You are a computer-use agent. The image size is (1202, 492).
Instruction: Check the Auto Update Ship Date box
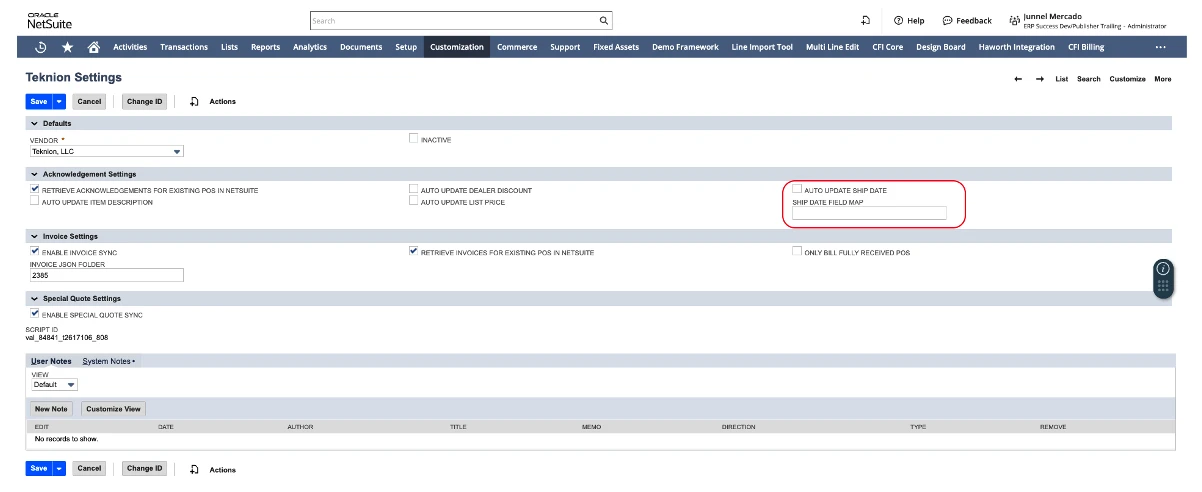[796, 188]
